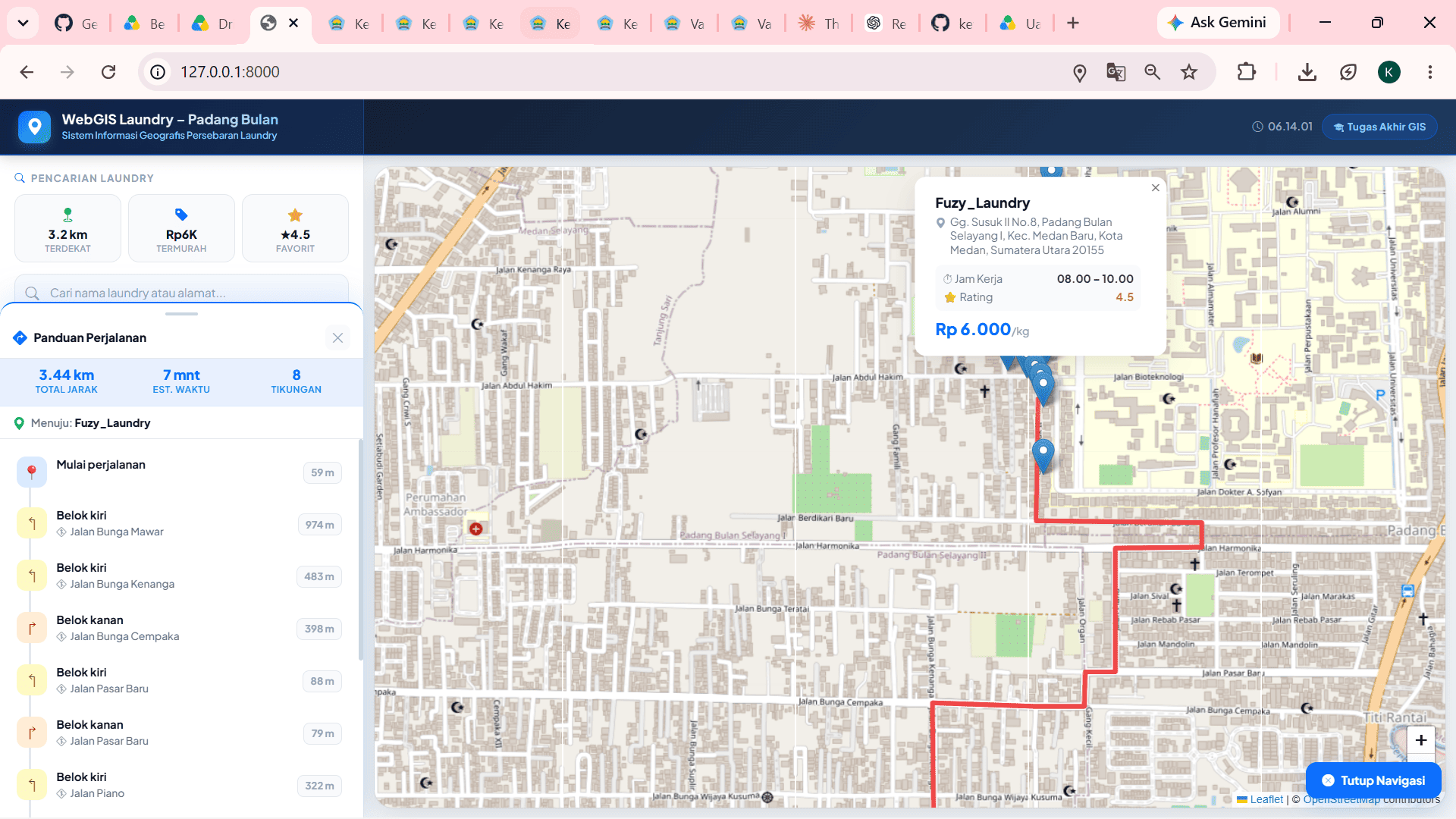
Task: Select Belok kiri Jalan Bunga Mawar step
Action: 180,524
